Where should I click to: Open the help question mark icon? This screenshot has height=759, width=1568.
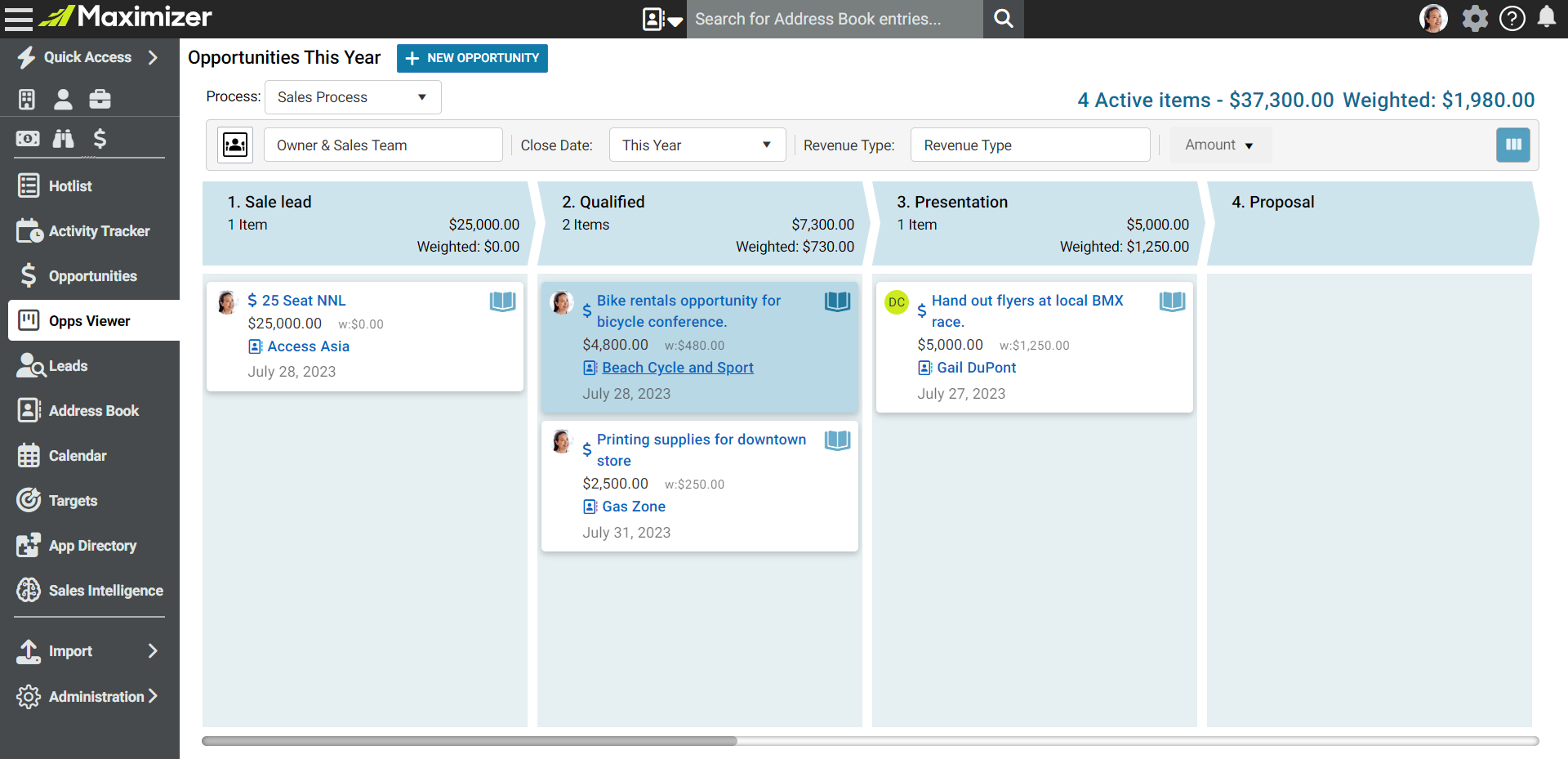click(1512, 18)
